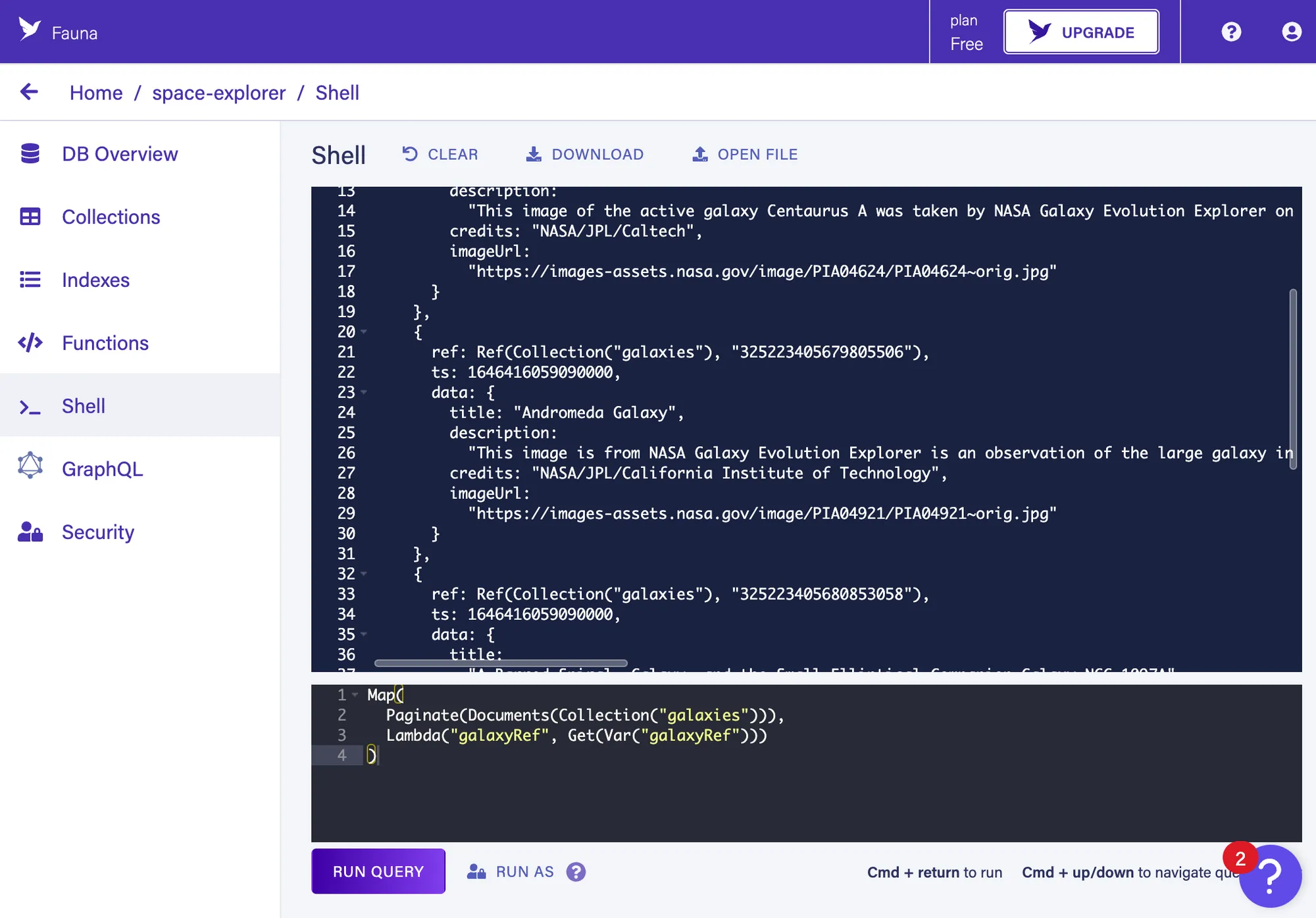Select the Functions icon
This screenshot has width=1316, height=918.
[30, 342]
